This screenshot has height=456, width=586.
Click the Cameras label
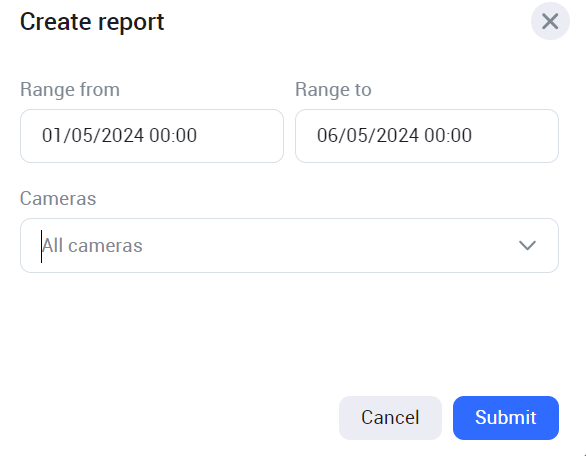pos(58,198)
